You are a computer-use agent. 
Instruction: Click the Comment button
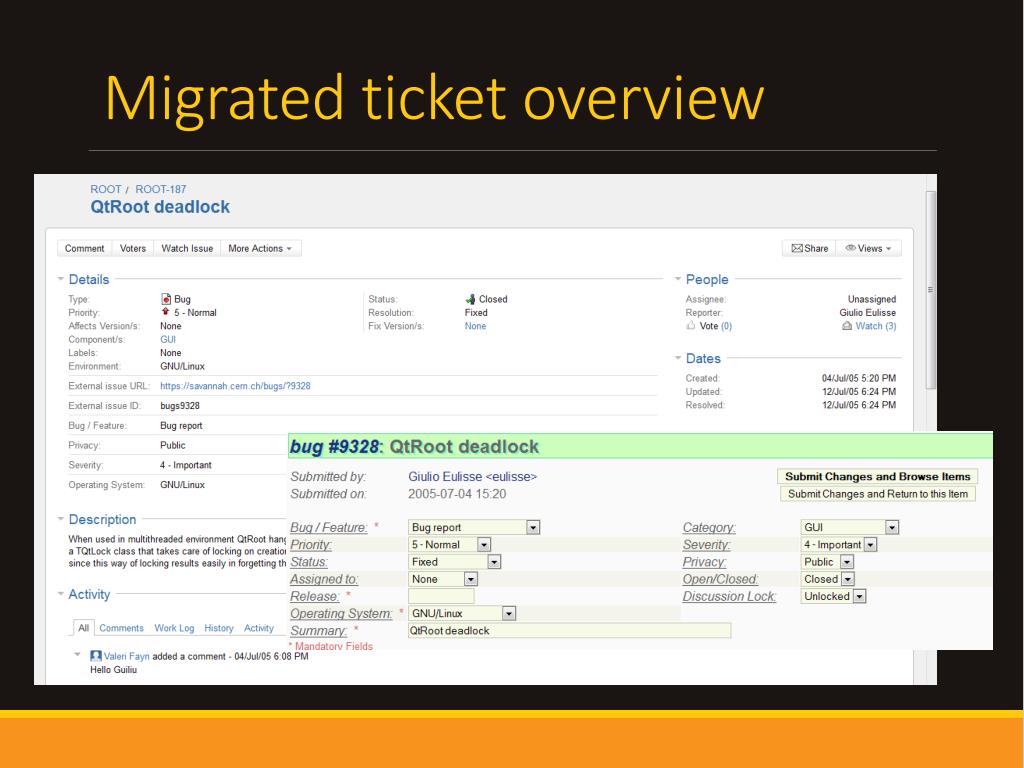point(84,248)
